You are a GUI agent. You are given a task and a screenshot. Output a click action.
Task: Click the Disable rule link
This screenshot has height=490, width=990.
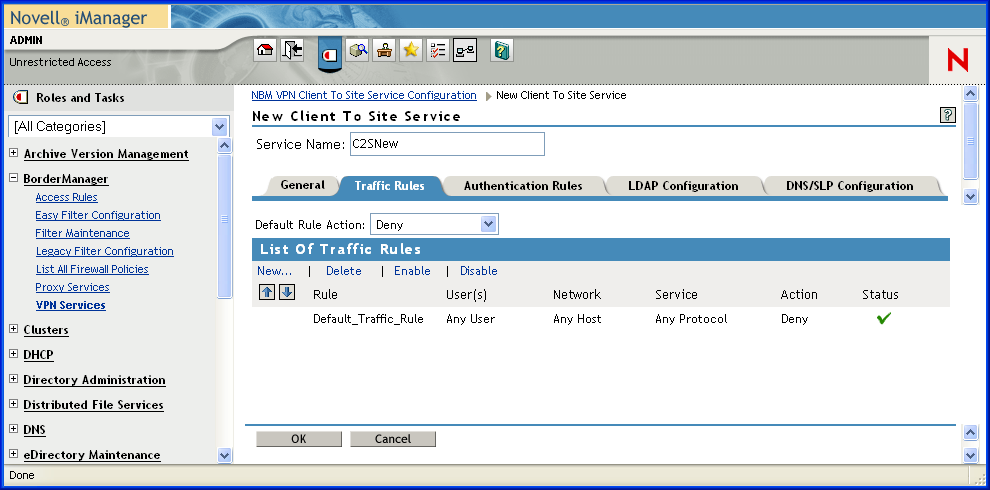click(479, 271)
